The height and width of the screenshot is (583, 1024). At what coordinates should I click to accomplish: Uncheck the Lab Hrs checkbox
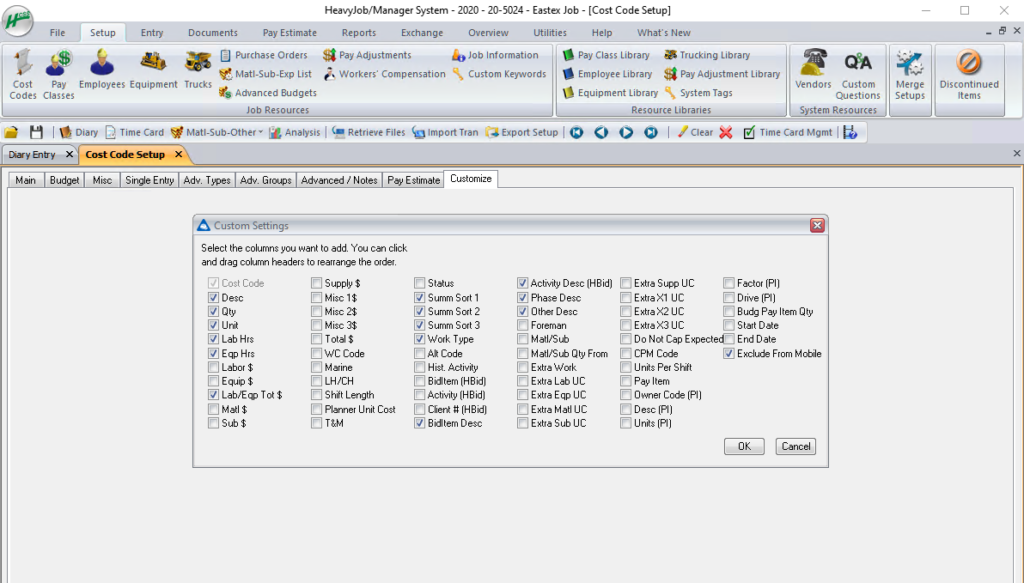213,339
